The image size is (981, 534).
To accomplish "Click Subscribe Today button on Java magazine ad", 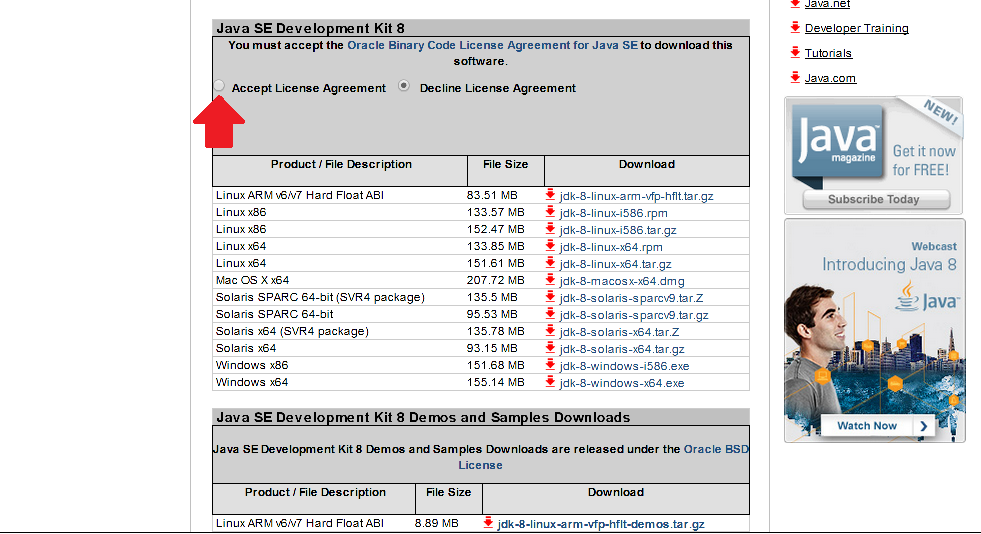I will [x=877, y=199].
